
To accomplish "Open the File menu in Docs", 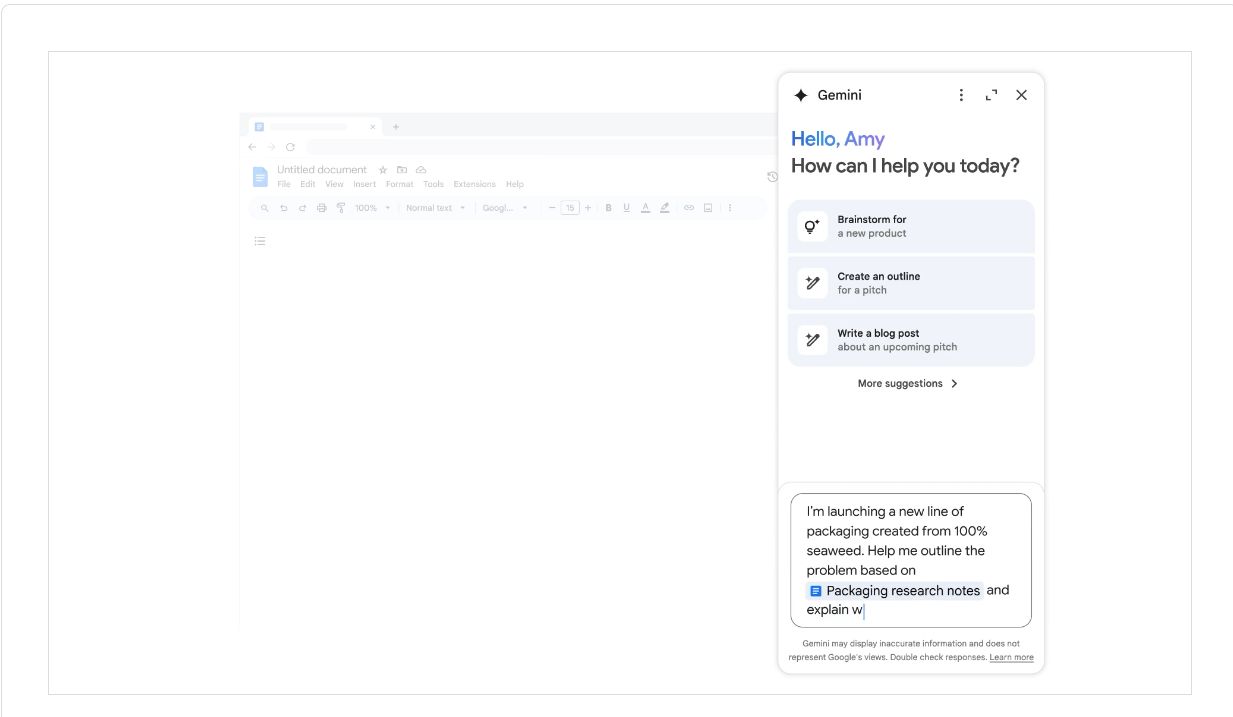I will tap(284, 184).
